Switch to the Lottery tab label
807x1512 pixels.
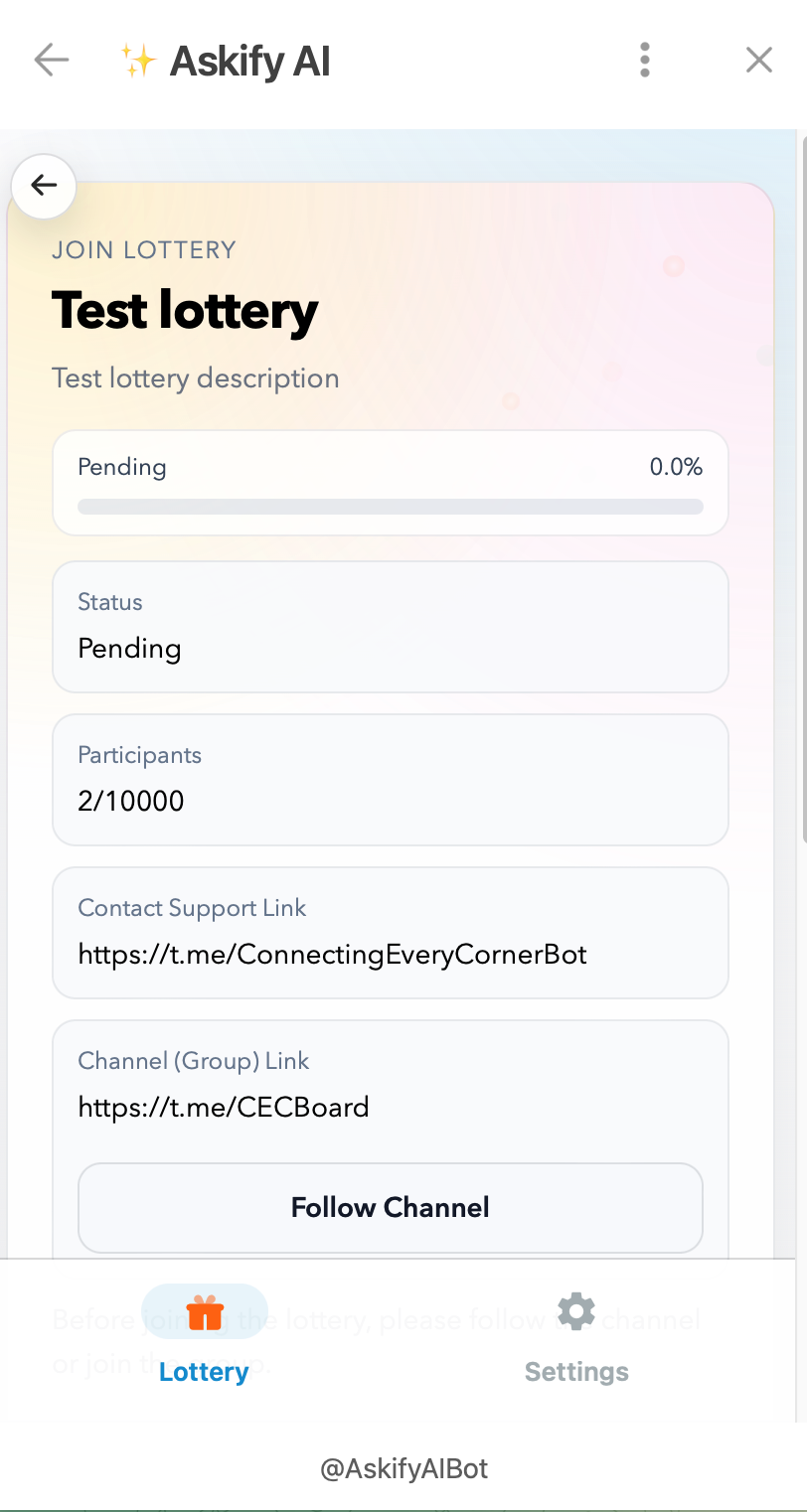coord(204,1372)
